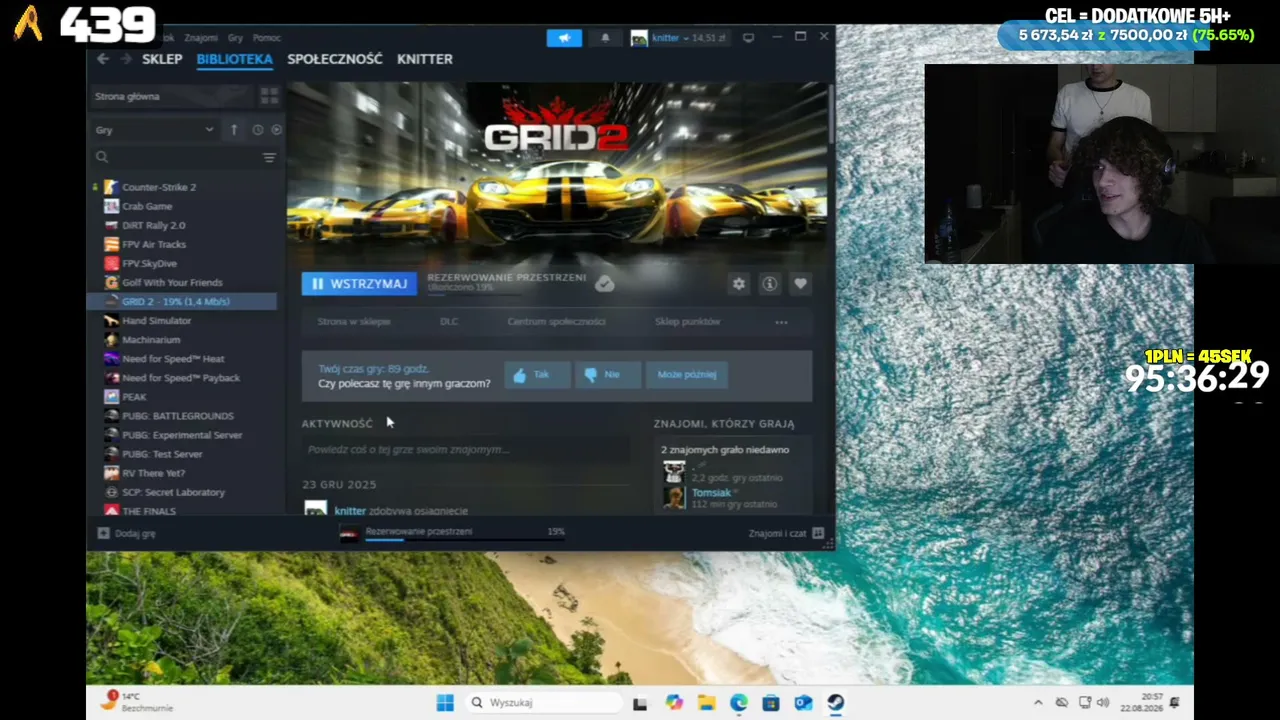Show GRID 2 game info panel

[769, 284]
